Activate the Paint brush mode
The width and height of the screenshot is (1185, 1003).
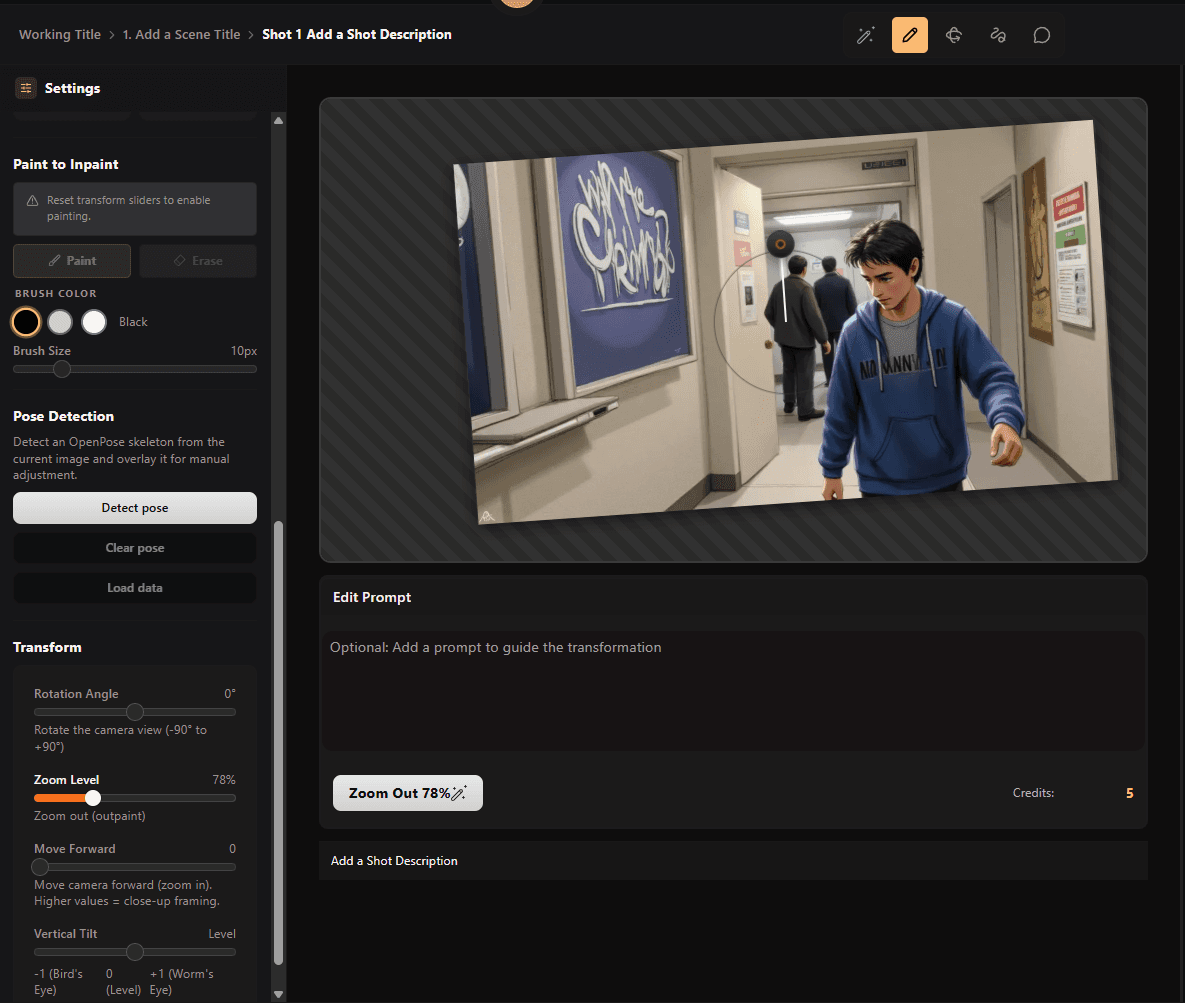(72, 261)
